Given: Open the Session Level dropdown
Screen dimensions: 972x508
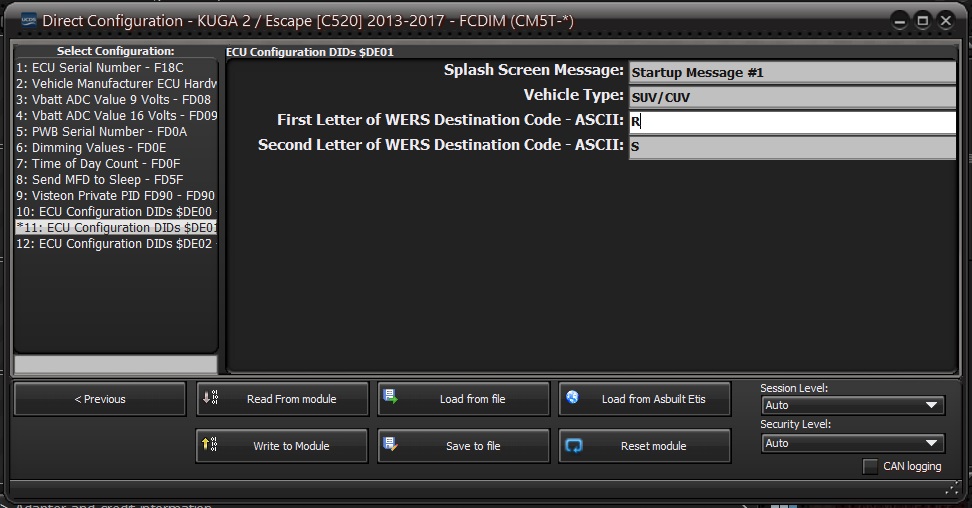Looking at the screenshot, I should click(x=852, y=405).
